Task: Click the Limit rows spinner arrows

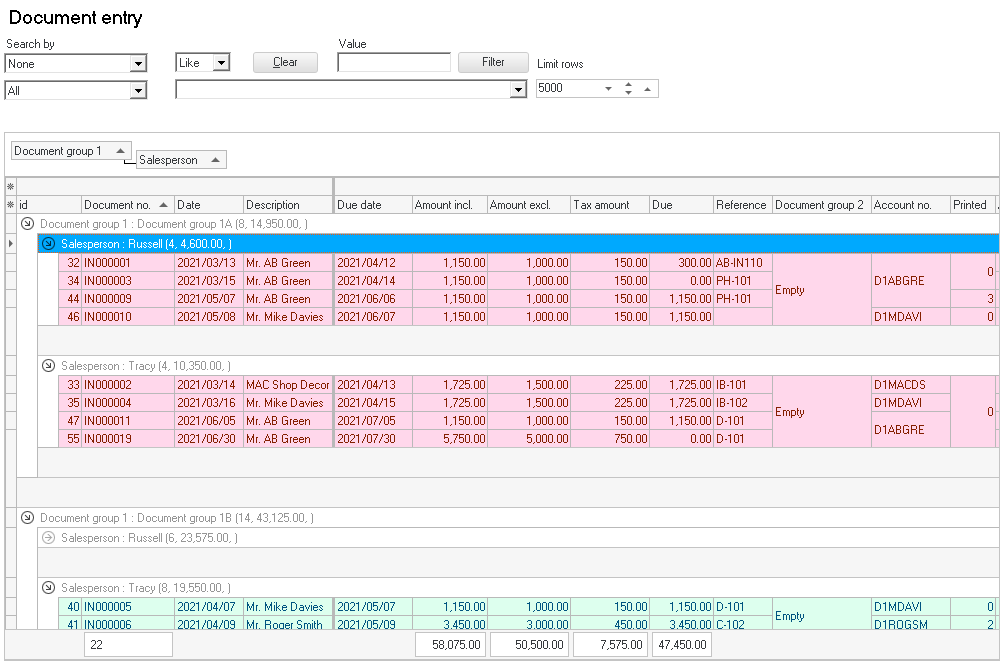Action: tap(628, 88)
